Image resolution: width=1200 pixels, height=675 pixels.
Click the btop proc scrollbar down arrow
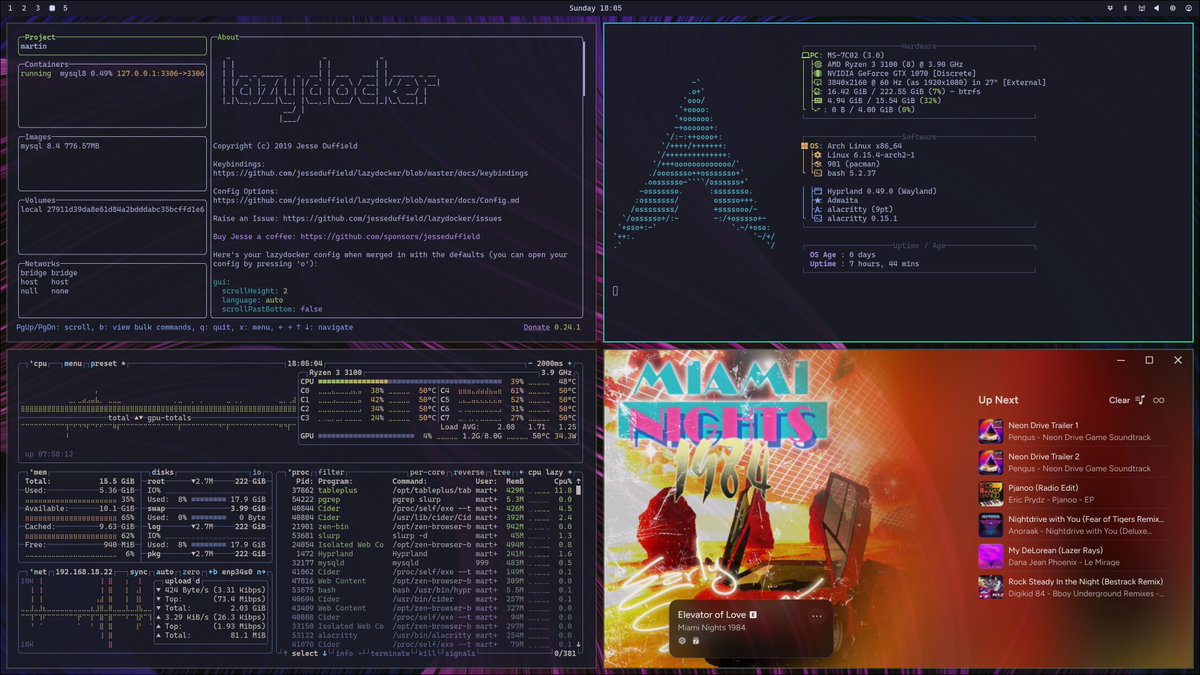point(577,645)
